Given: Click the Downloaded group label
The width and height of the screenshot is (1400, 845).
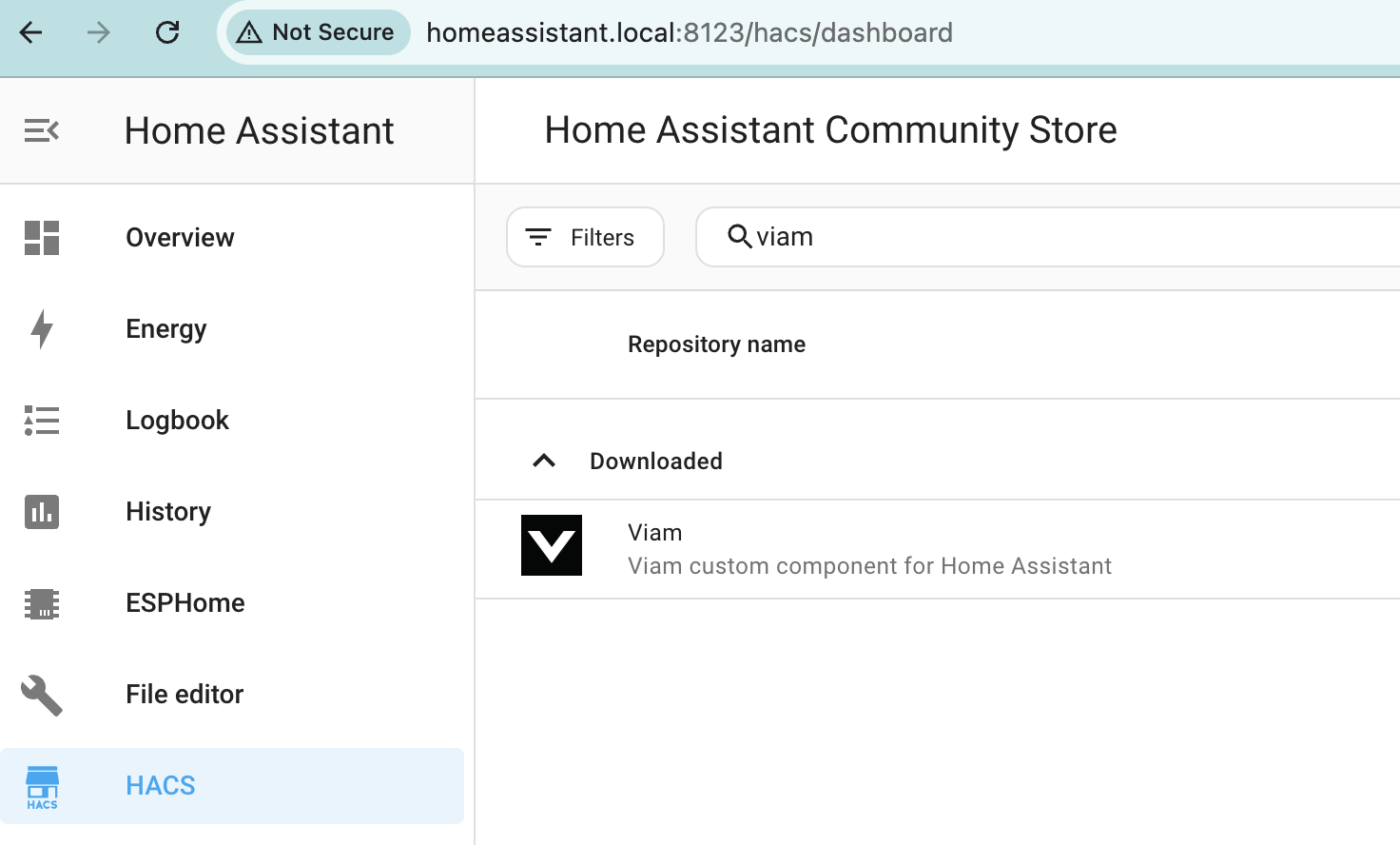Looking at the screenshot, I should tap(656, 462).
